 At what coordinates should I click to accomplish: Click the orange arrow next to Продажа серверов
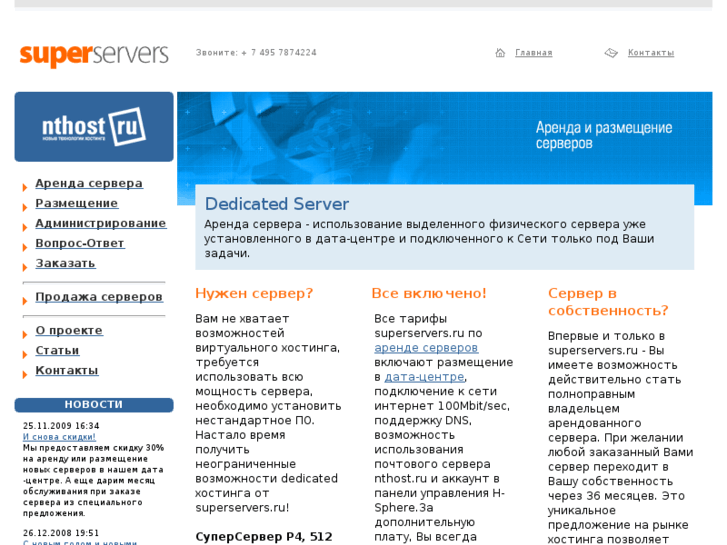pyautogui.click(x=25, y=301)
